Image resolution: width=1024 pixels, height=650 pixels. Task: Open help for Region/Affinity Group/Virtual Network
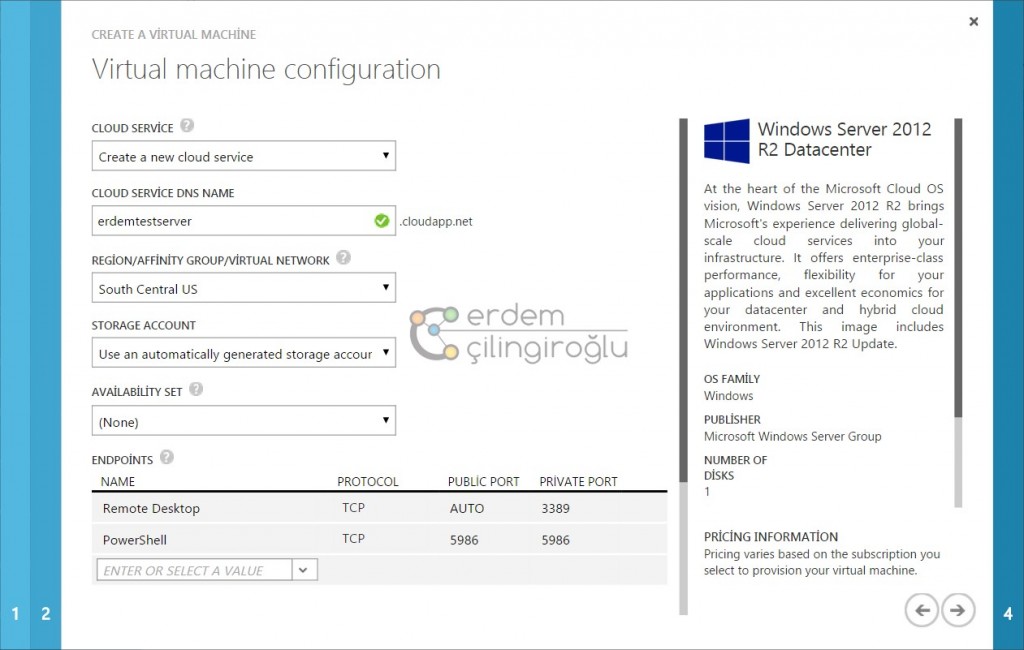(344, 257)
